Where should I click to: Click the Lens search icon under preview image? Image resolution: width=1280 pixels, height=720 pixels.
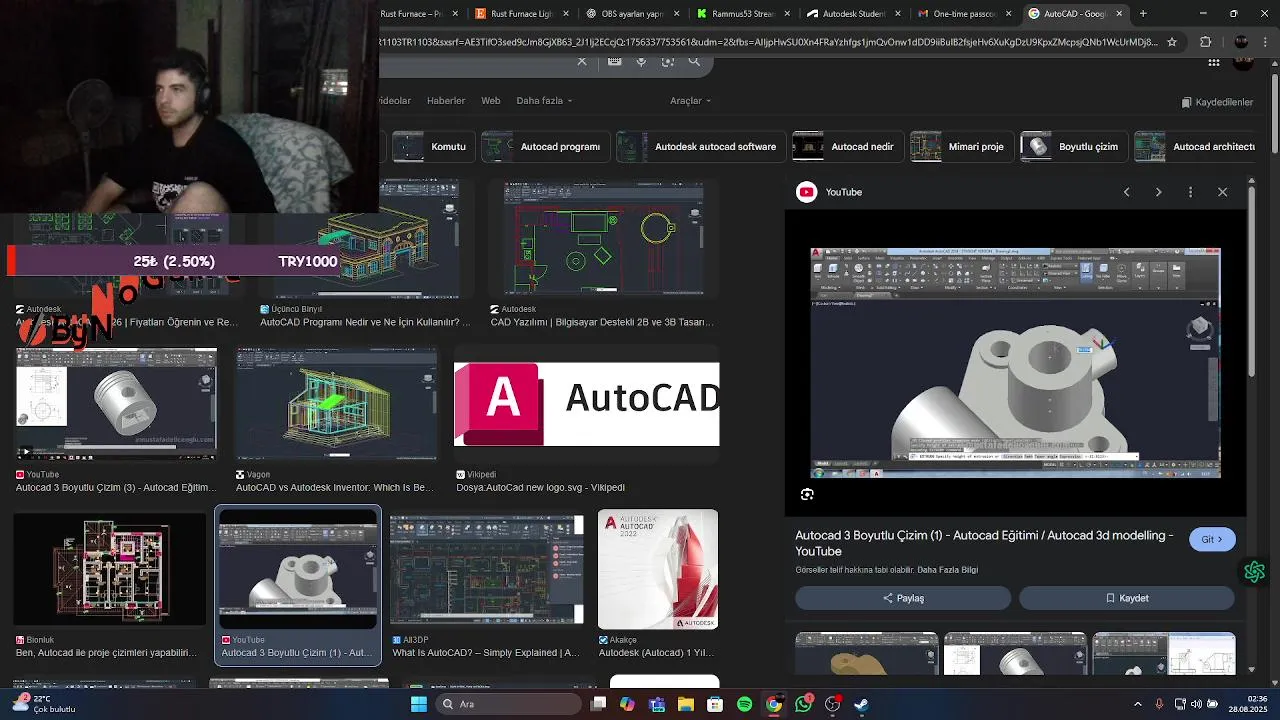click(807, 494)
